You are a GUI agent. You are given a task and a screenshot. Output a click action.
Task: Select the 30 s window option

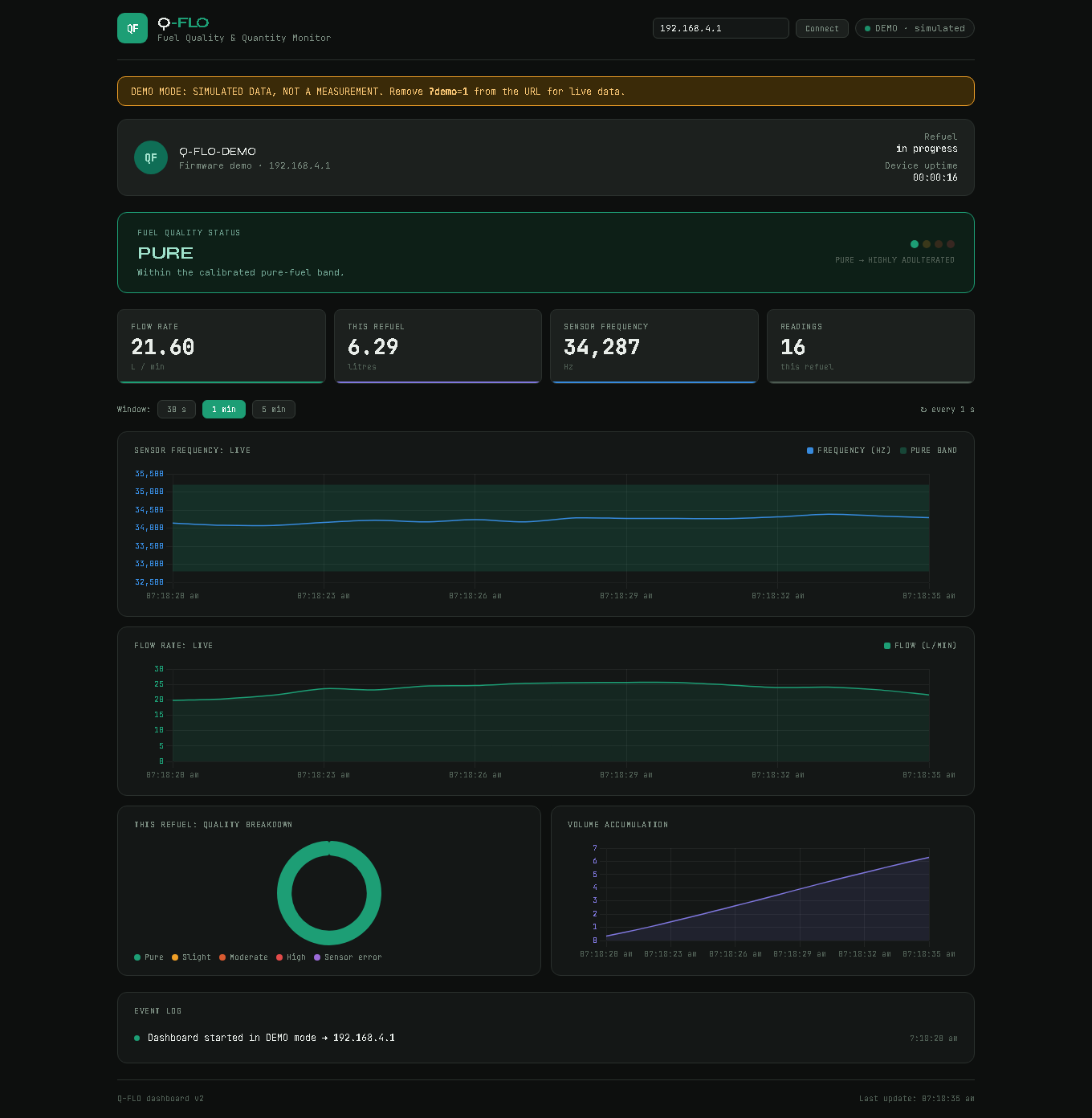coord(177,410)
